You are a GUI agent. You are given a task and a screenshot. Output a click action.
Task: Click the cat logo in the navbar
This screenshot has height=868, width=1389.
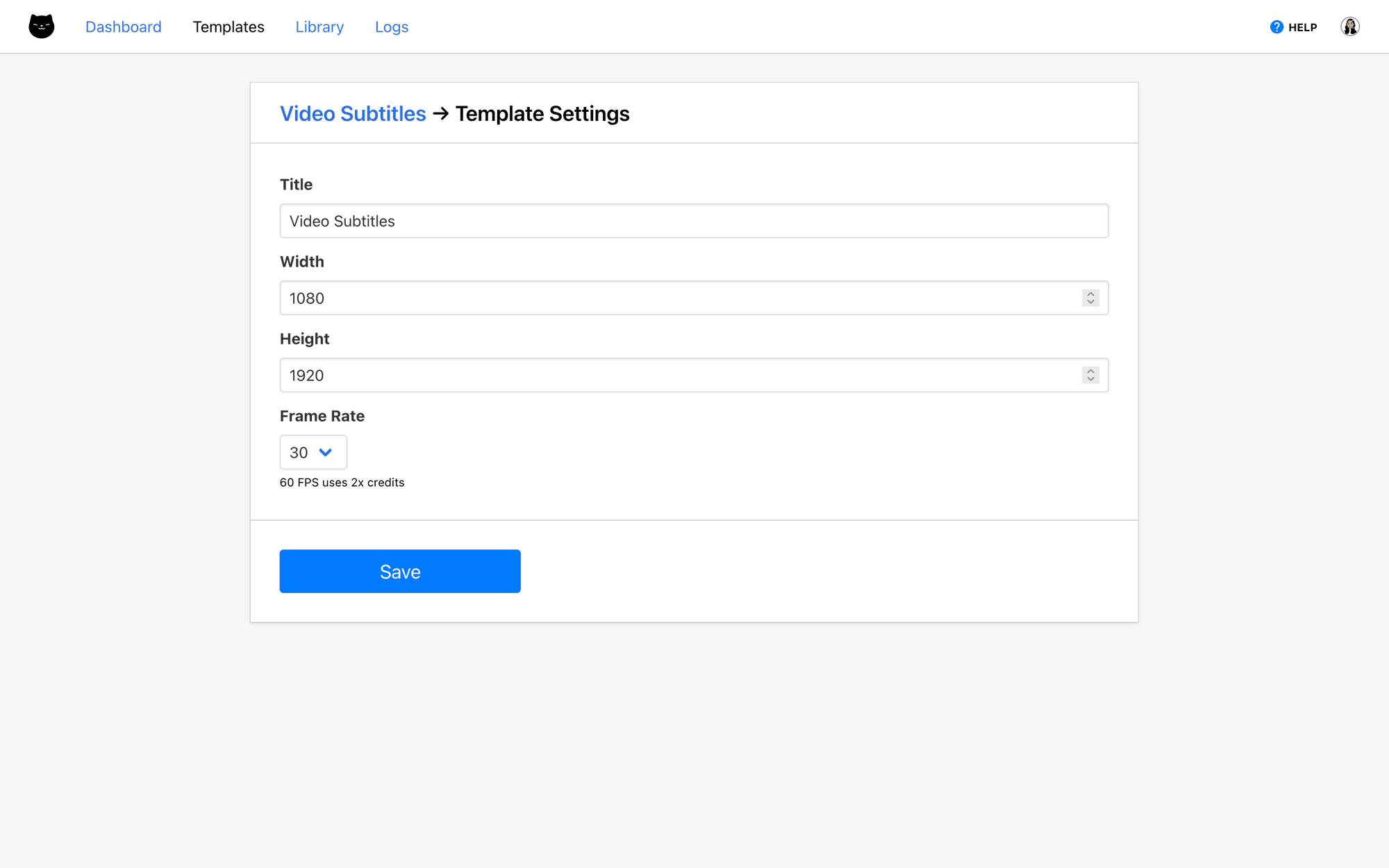coord(41,26)
